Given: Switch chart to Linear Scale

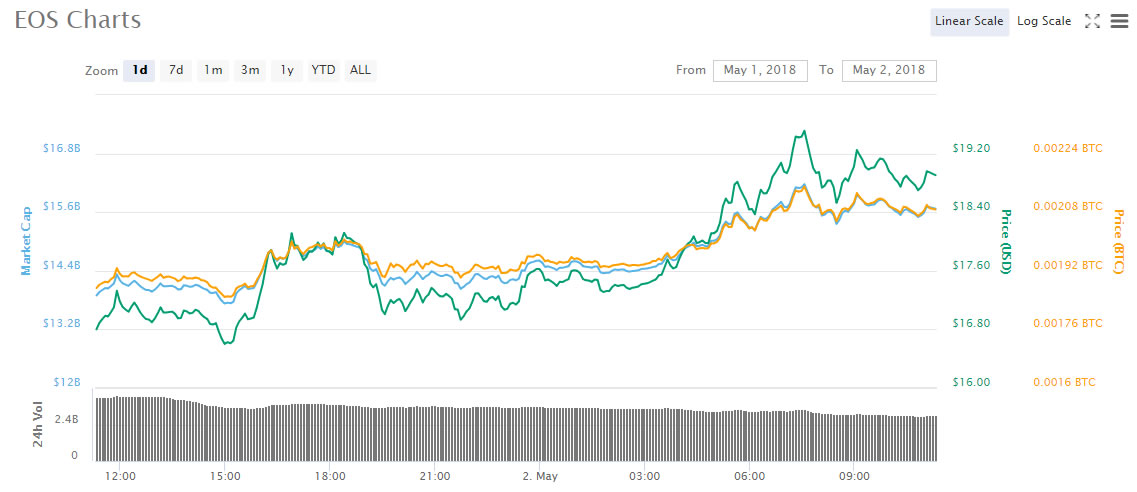Looking at the screenshot, I should coord(968,21).
